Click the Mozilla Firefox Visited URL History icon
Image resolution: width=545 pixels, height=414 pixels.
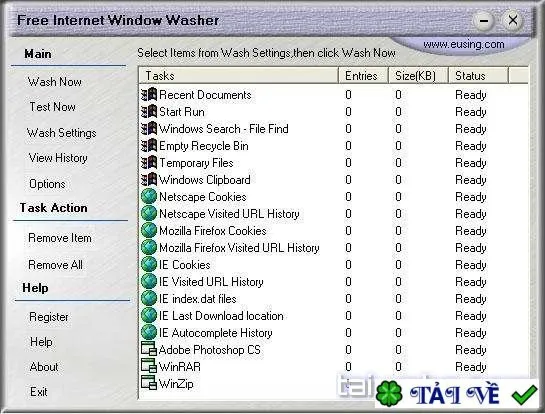pos(149,247)
